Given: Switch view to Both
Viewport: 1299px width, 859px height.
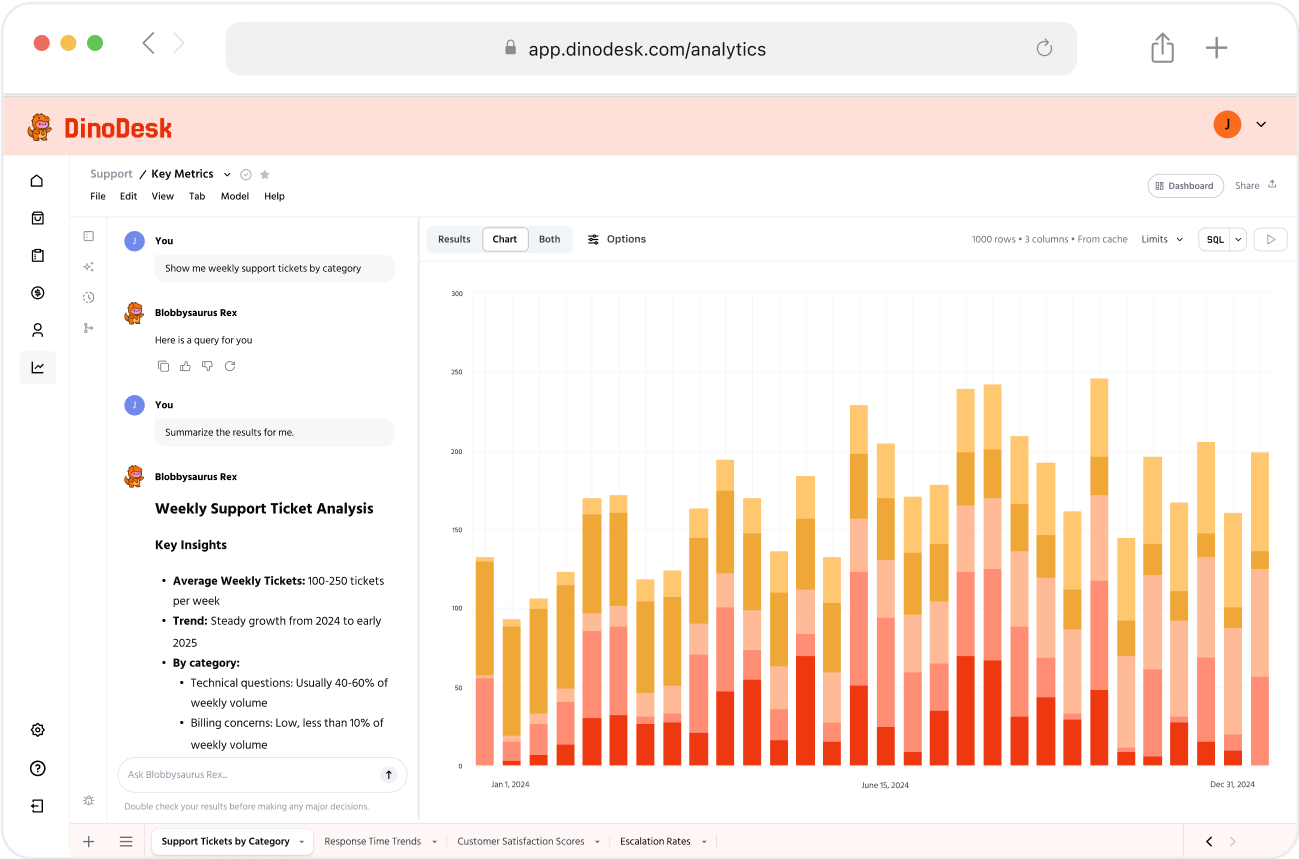Looking at the screenshot, I should (x=549, y=239).
